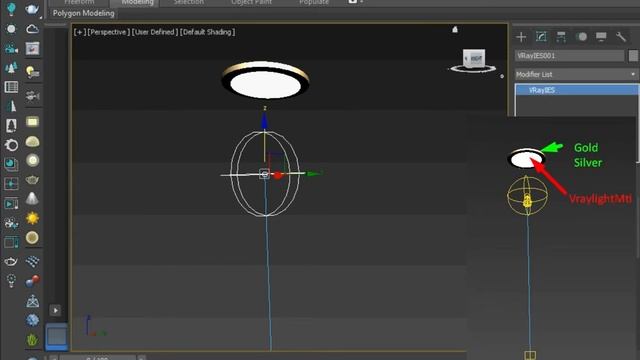Click the Polygon Modeling panel label
The width and height of the screenshot is (640, 360).
(84, 13)
